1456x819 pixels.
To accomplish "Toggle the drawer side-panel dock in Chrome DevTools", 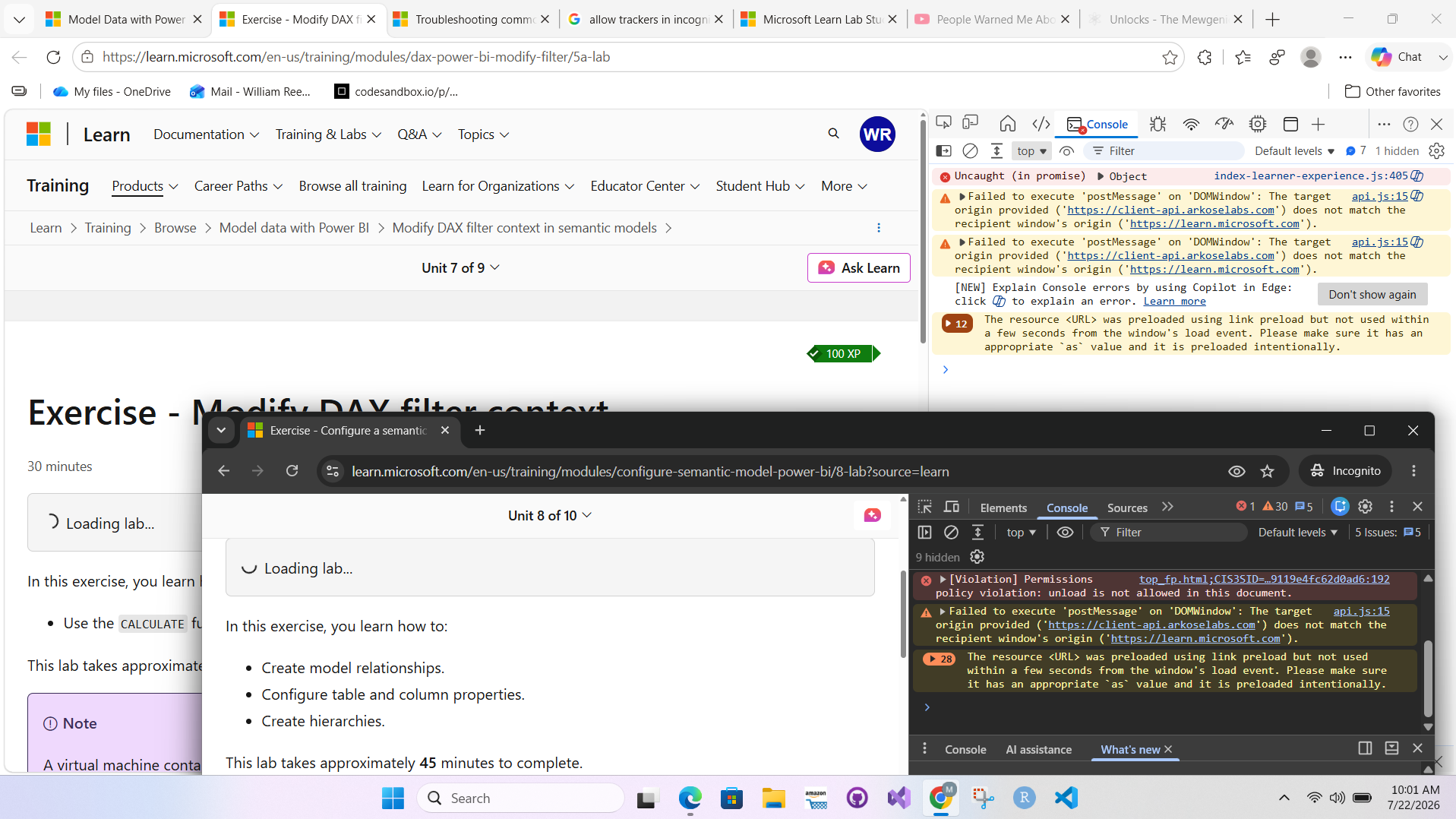I will click(1365, 748).
